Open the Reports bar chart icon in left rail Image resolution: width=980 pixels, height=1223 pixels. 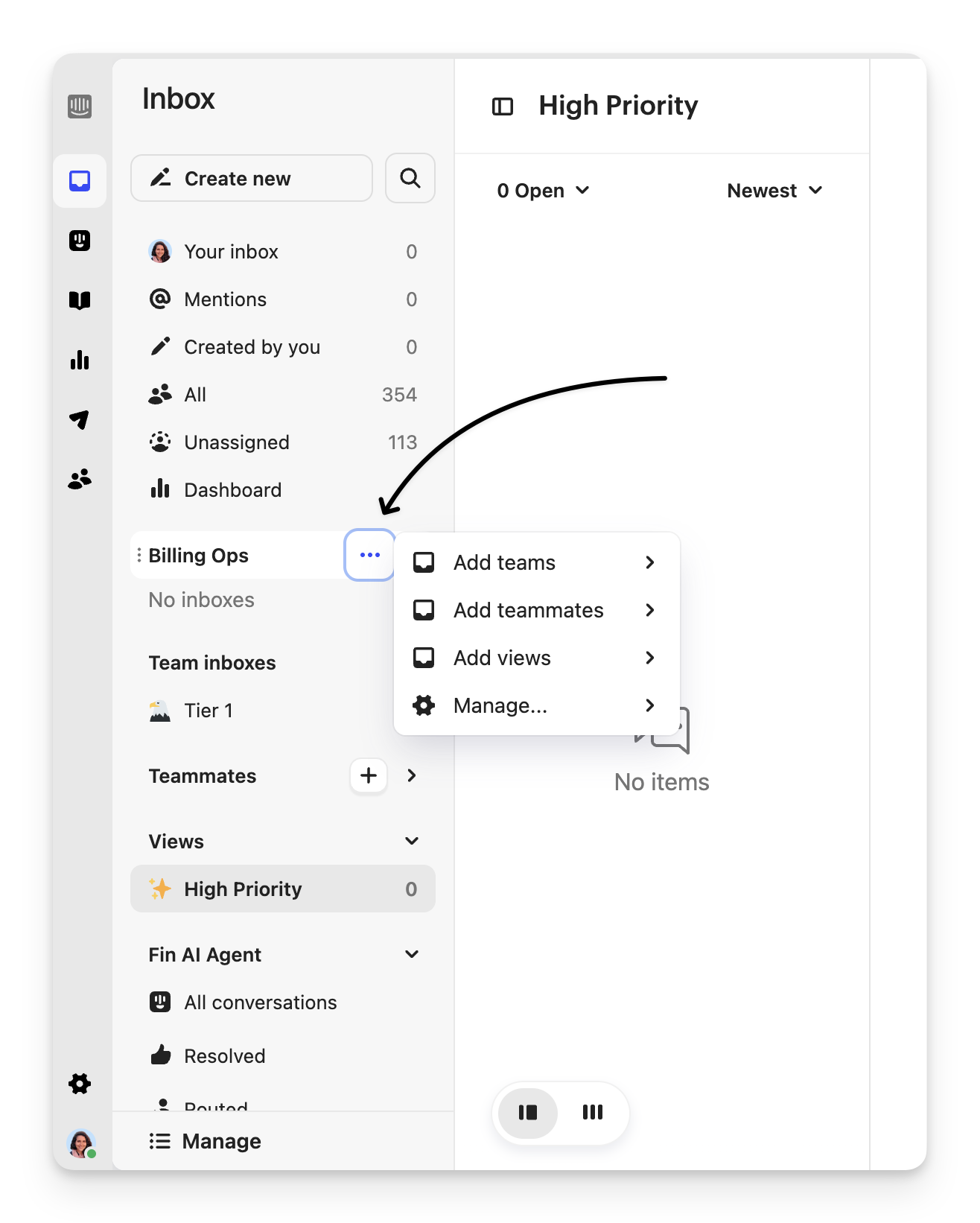[80, 360]
